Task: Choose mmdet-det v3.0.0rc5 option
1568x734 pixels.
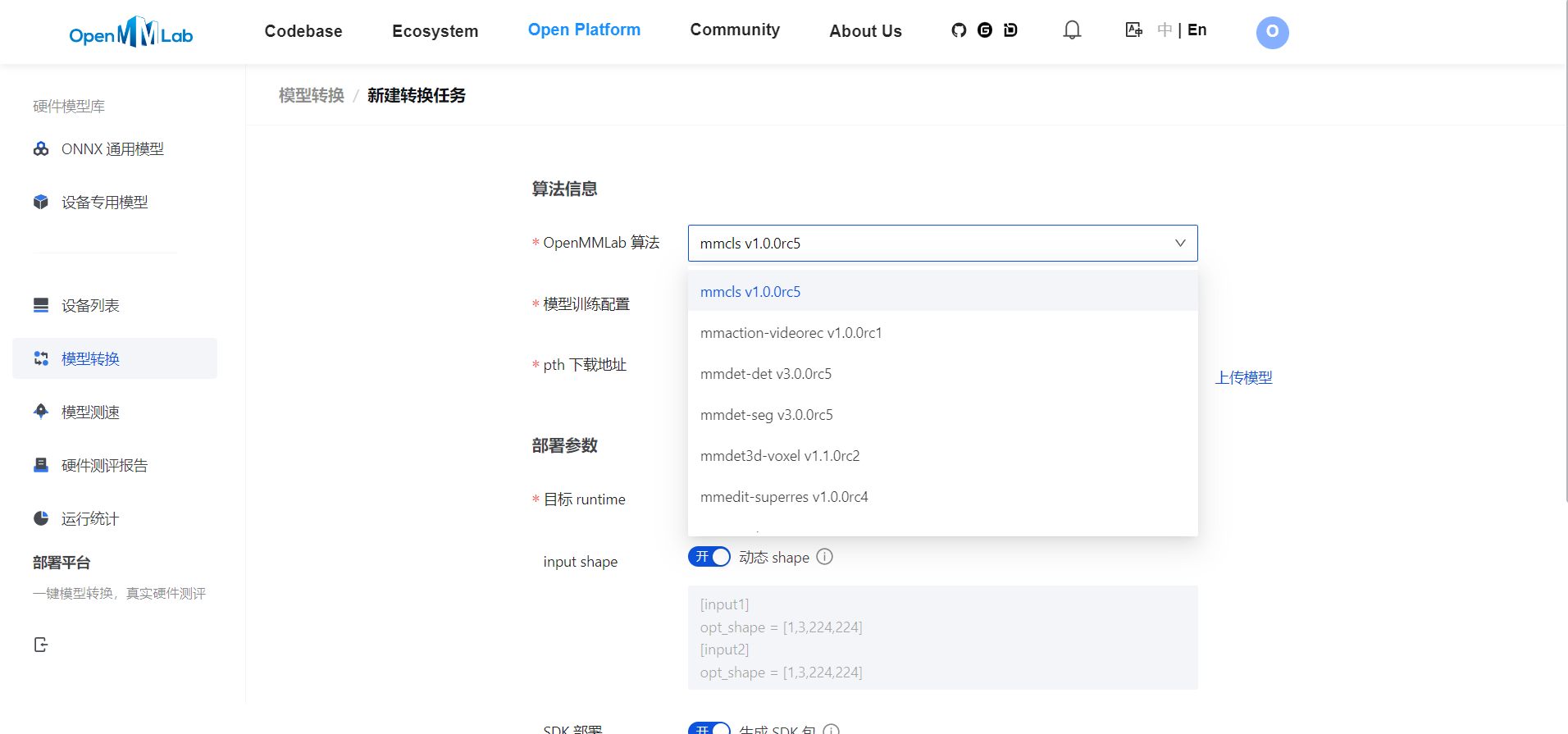Action: point(943,374)
